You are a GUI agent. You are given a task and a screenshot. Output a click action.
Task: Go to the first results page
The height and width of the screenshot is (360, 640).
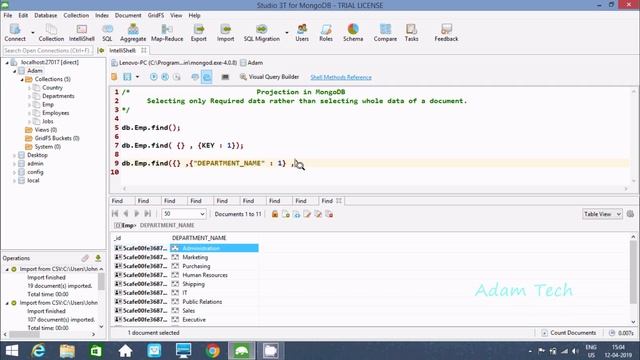(115, 214)
